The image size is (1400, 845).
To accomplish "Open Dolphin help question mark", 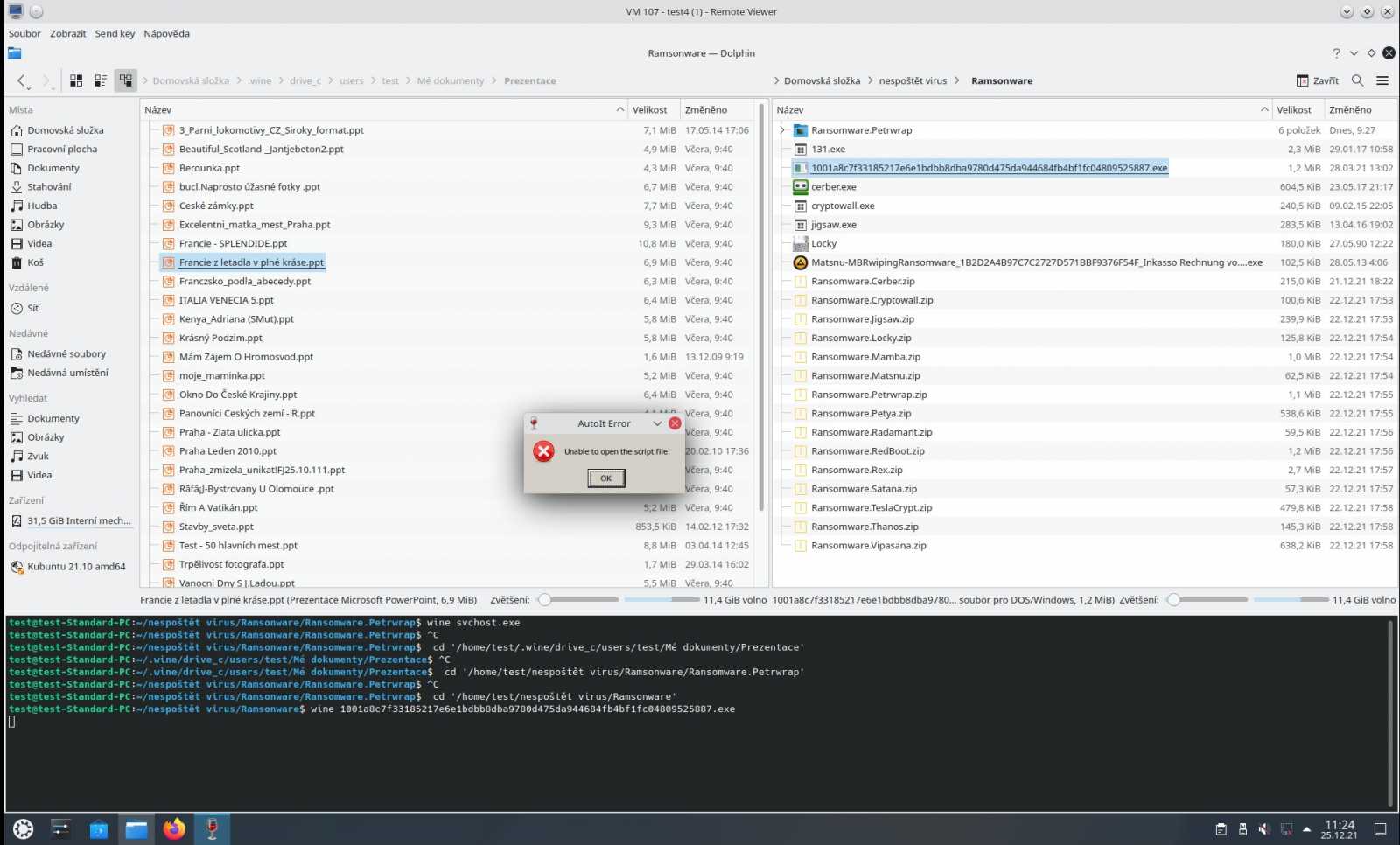I will pos(1336,53).
